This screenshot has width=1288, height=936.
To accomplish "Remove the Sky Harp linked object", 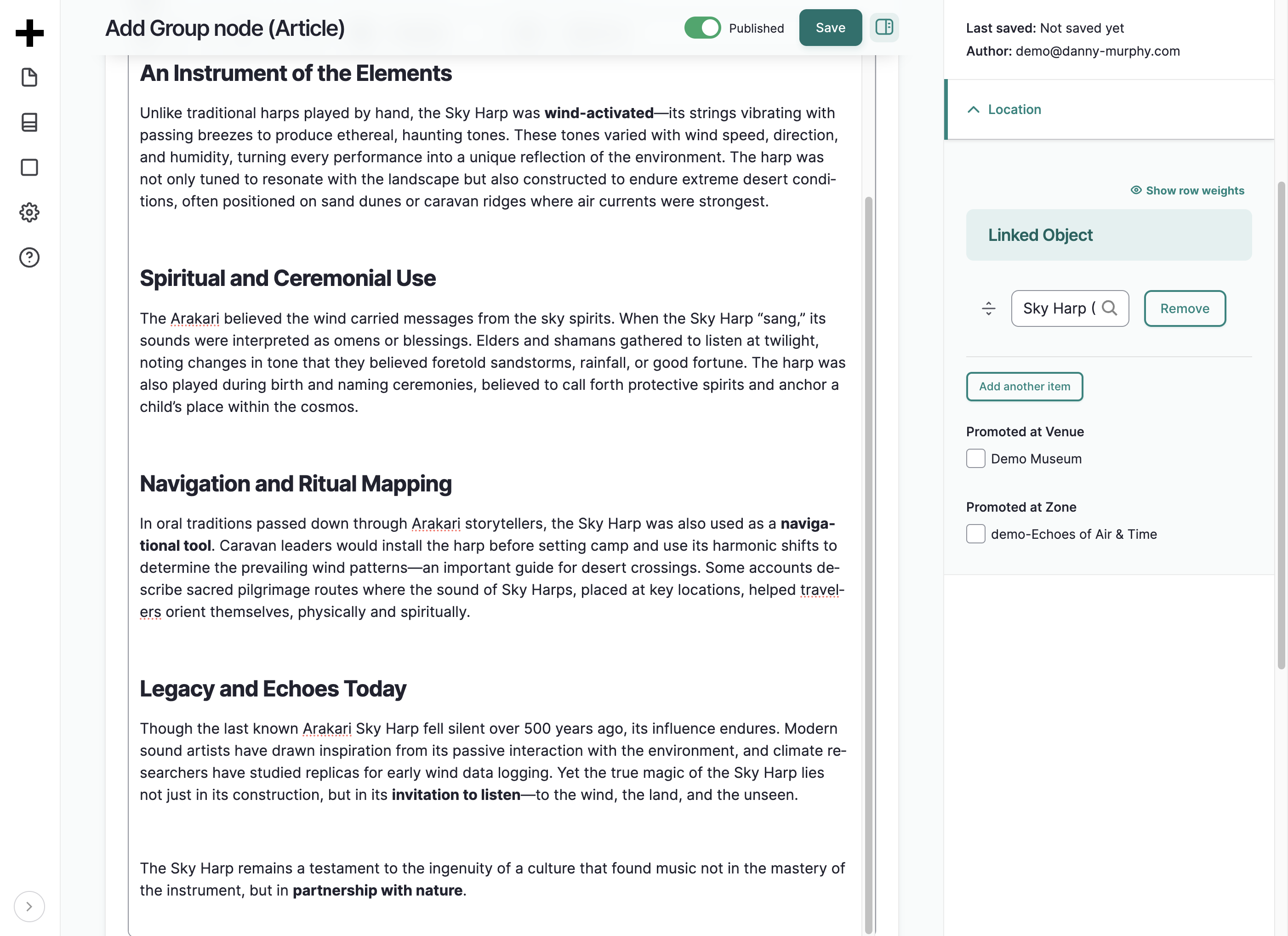I will tap(1185, 308).
